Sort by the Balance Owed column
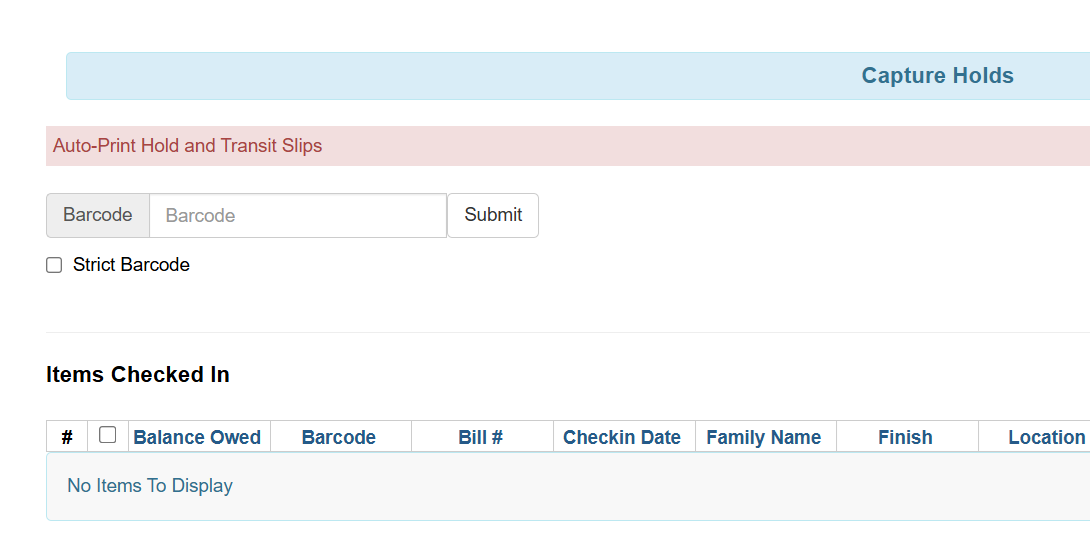1090x551 pixels. coord(197,438)
